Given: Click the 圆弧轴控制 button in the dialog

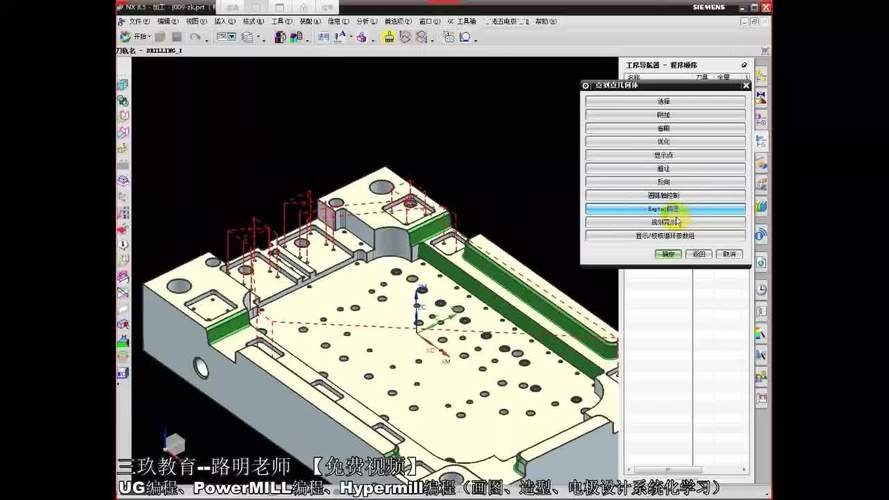Looking at the screenshot, I should coord(665,196).
